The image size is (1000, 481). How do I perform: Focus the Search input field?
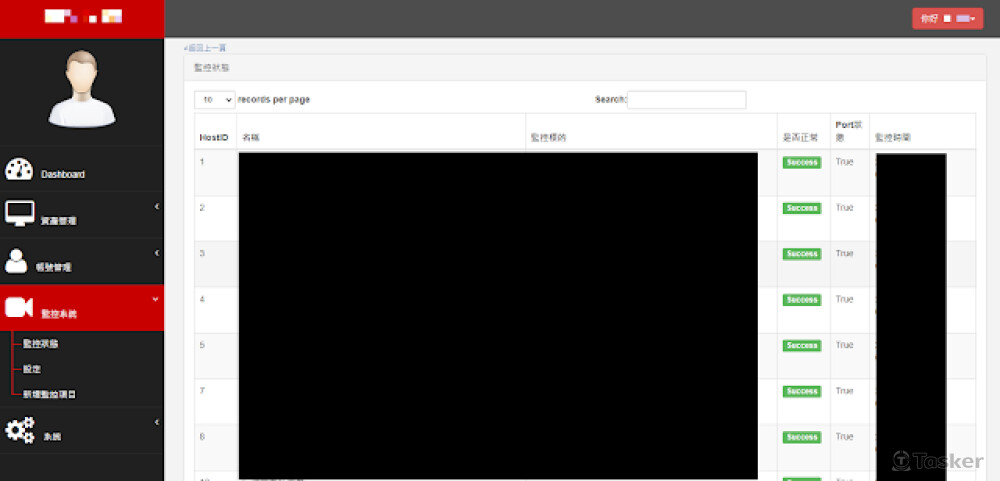tap(686, 100)
